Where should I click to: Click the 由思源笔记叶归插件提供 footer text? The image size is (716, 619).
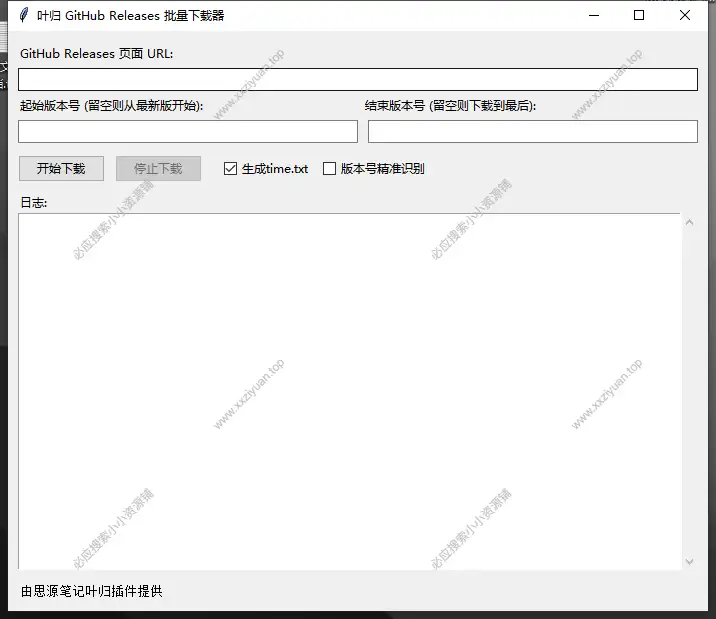(91, 591)
